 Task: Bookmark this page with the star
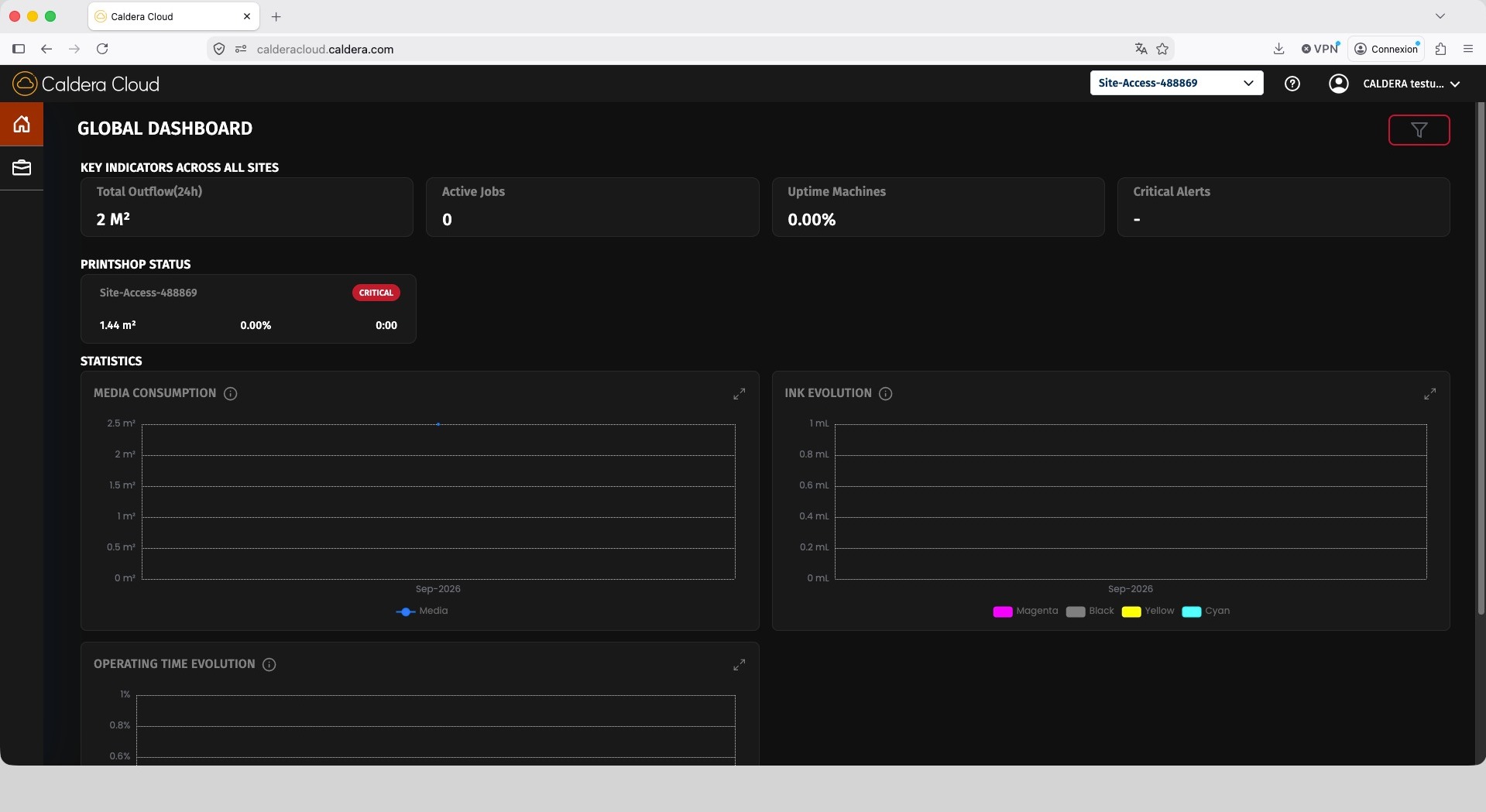click(1162, 49)
